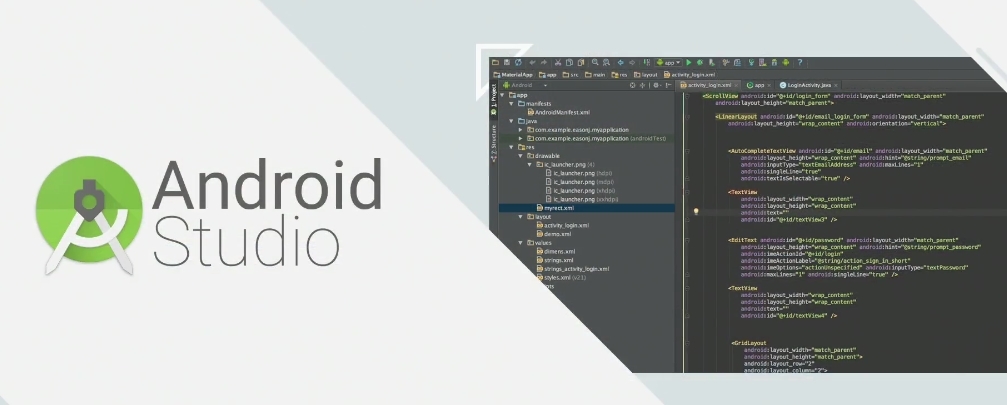Viewport: 1007px width, 405px height.
Task: Collapse the app module tree node
Action: [503, 95]
